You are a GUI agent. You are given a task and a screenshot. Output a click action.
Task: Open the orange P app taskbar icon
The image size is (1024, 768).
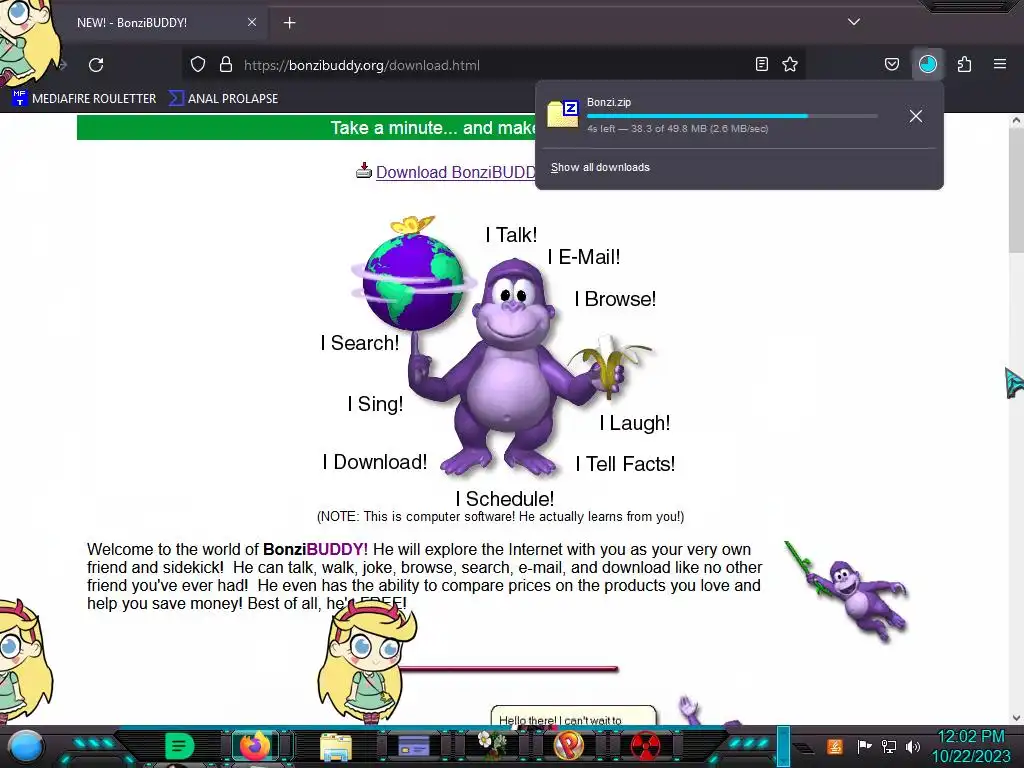[x=568, y=746]
